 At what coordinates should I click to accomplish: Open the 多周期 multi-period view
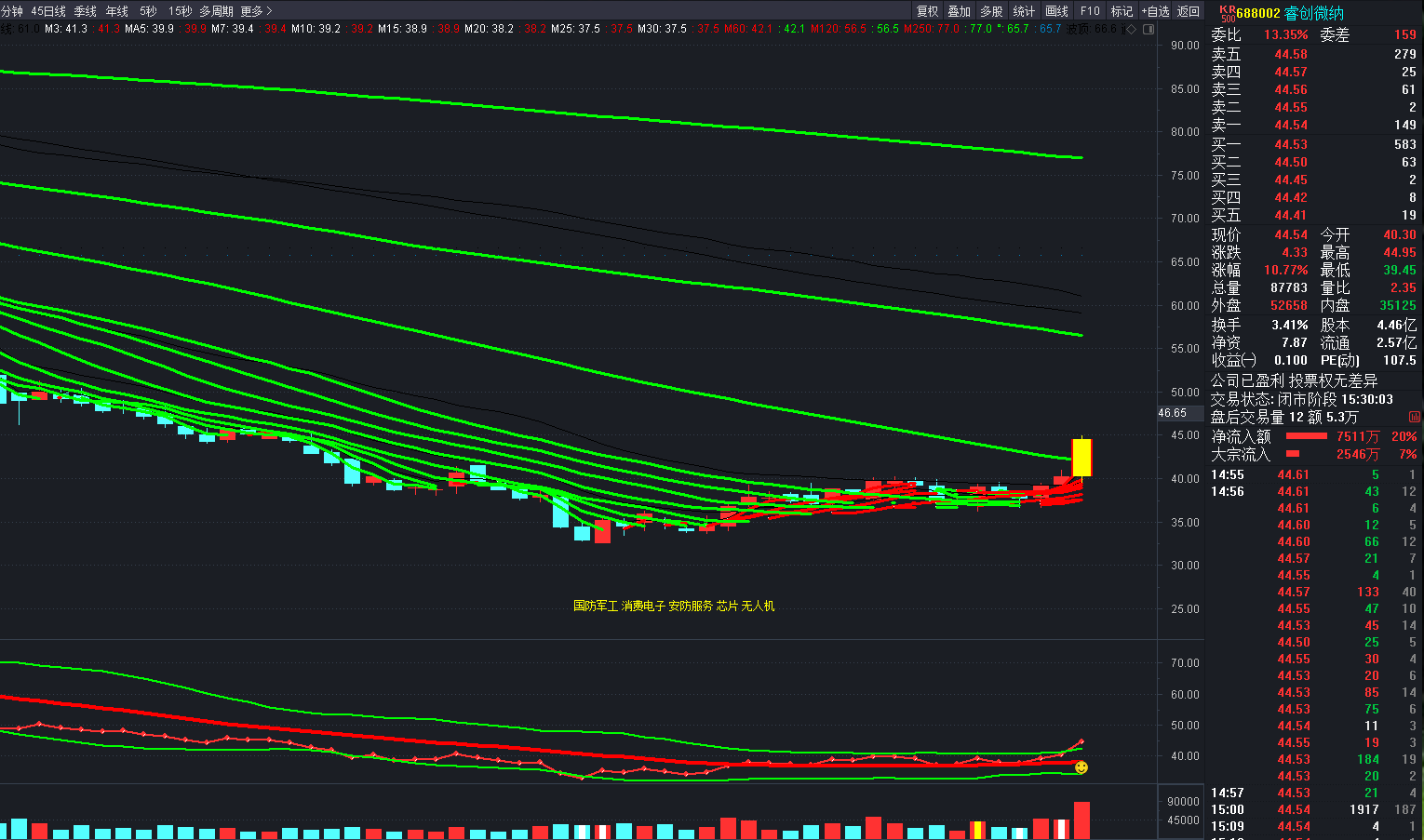[216, 11]
